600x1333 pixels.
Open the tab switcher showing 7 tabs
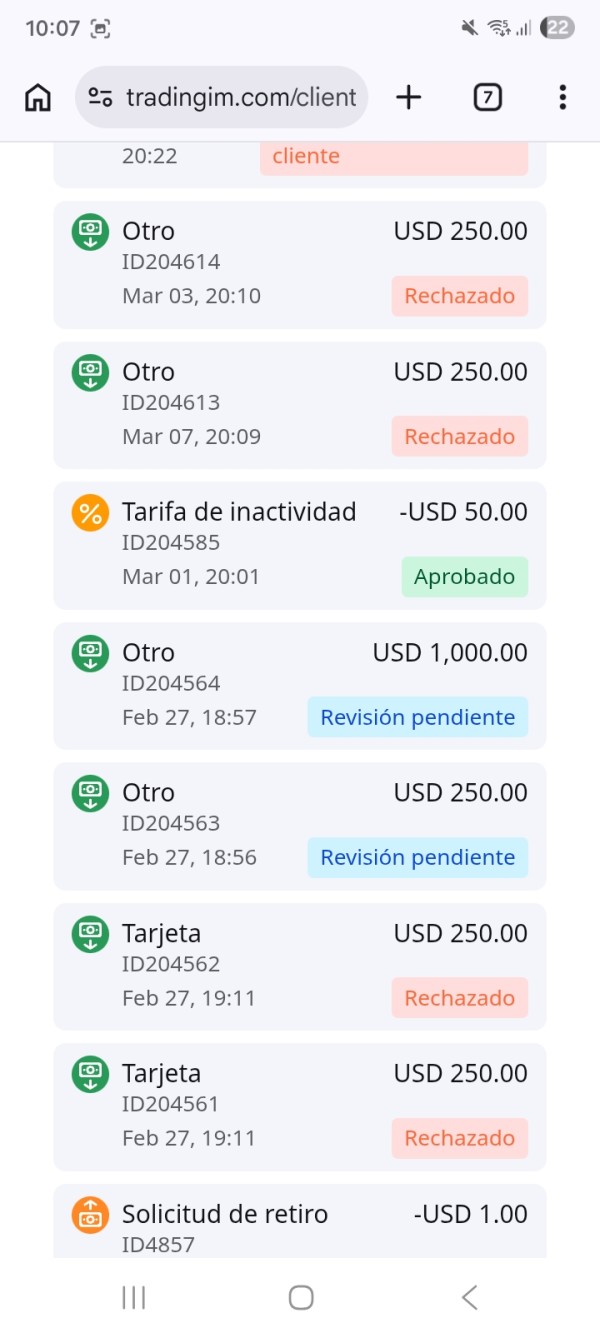(x=487, y=97)
